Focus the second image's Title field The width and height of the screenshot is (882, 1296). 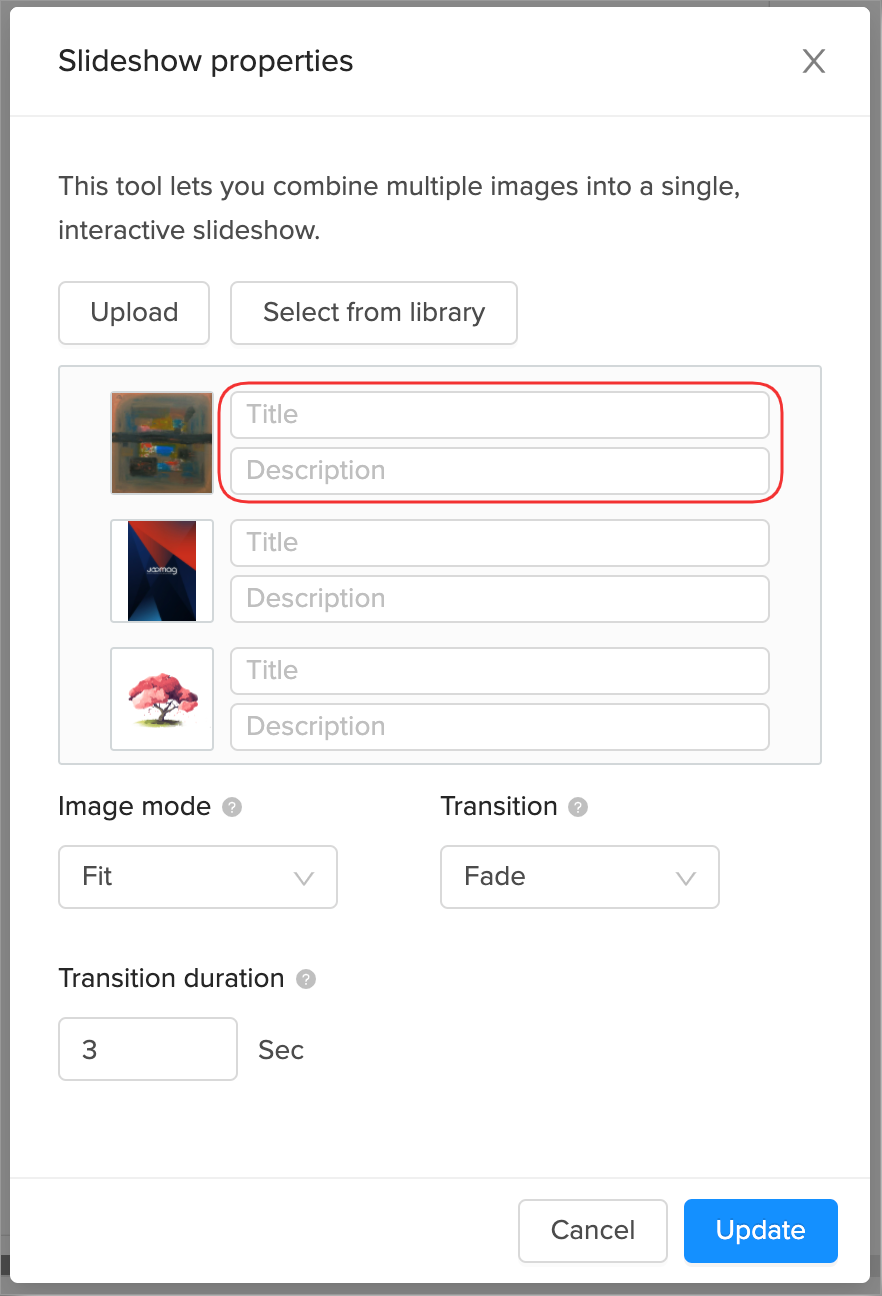click(x=499, y=543)
